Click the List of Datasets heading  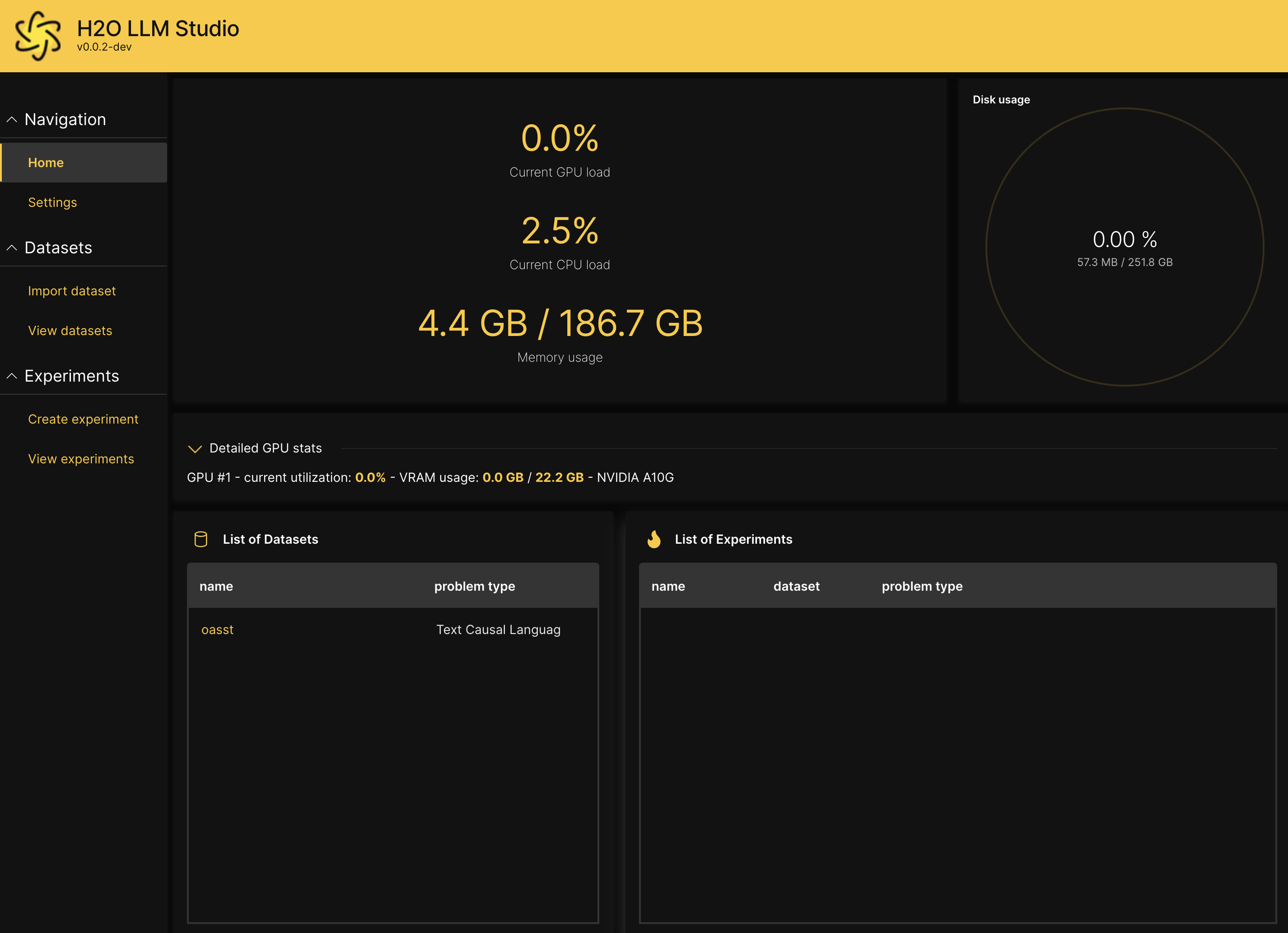tap(271, 540)
